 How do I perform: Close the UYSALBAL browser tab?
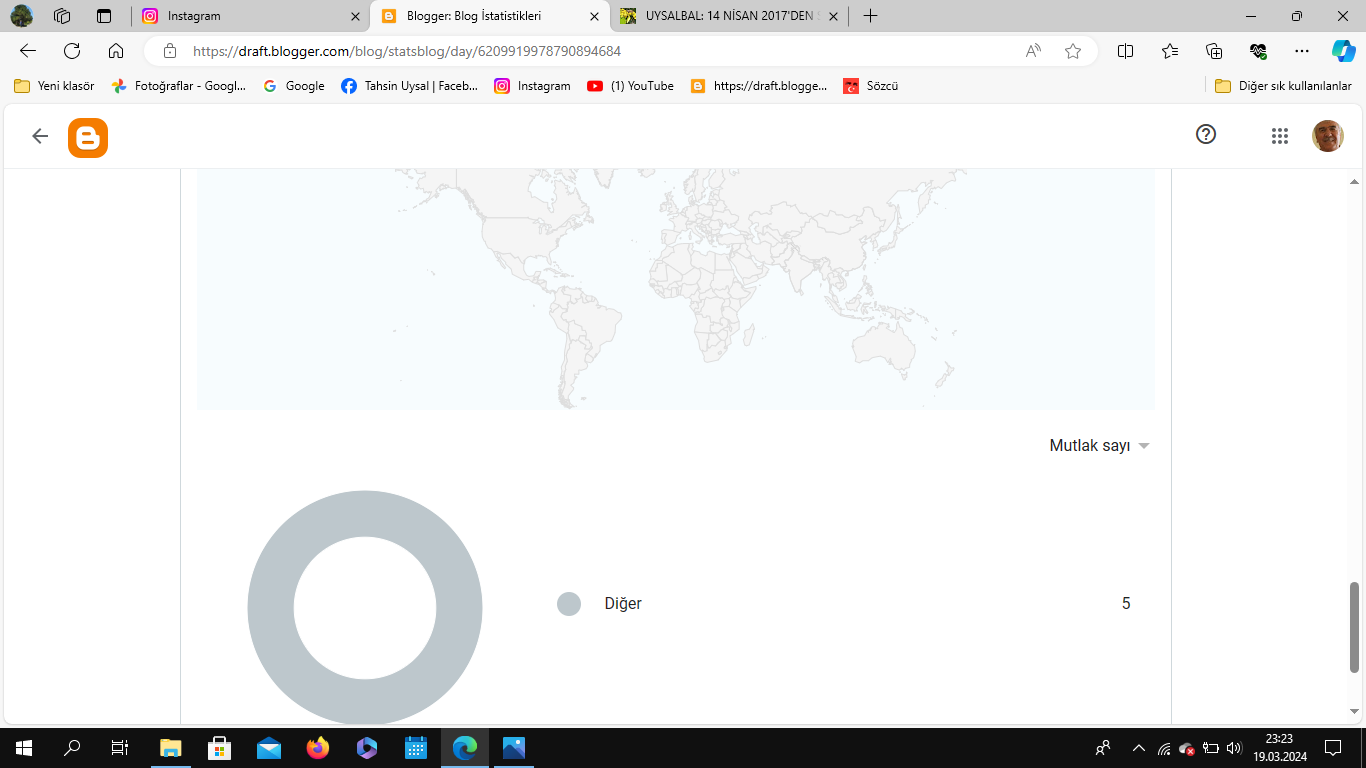point(833,16)
